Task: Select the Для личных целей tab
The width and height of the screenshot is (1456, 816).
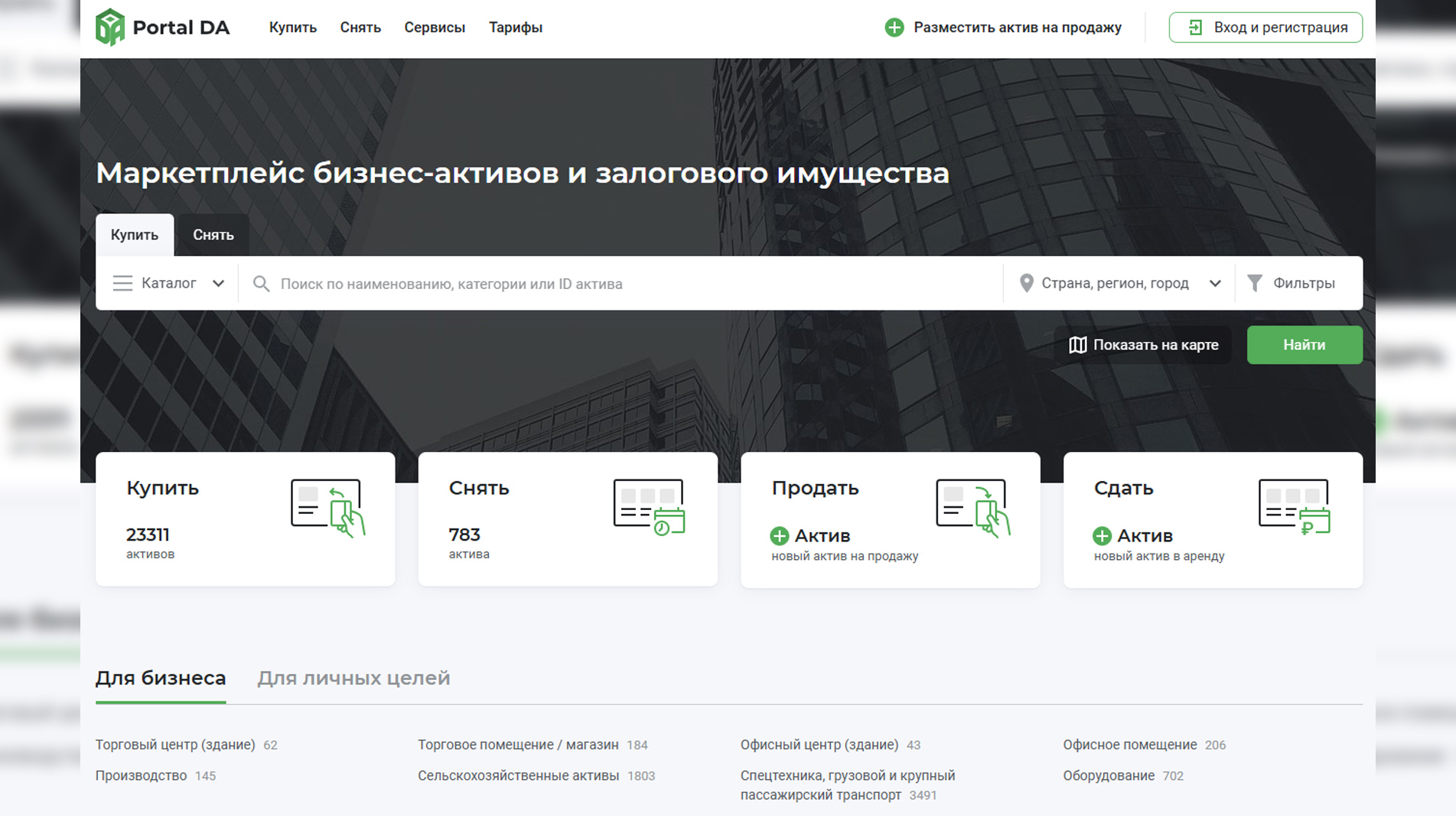Action: tap(353, 678)
